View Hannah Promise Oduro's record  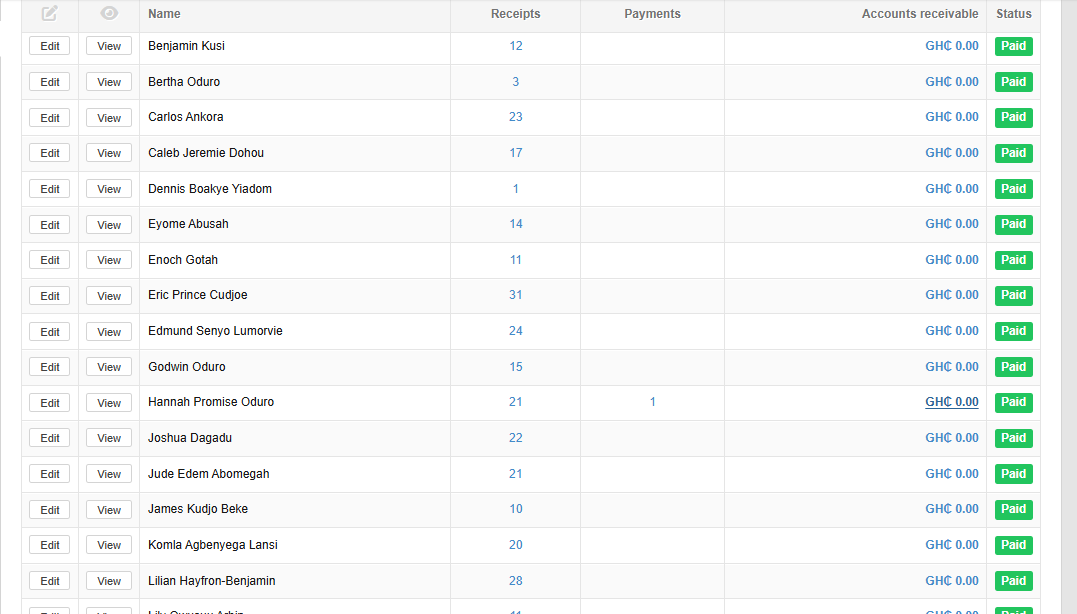tap(109, 402)
